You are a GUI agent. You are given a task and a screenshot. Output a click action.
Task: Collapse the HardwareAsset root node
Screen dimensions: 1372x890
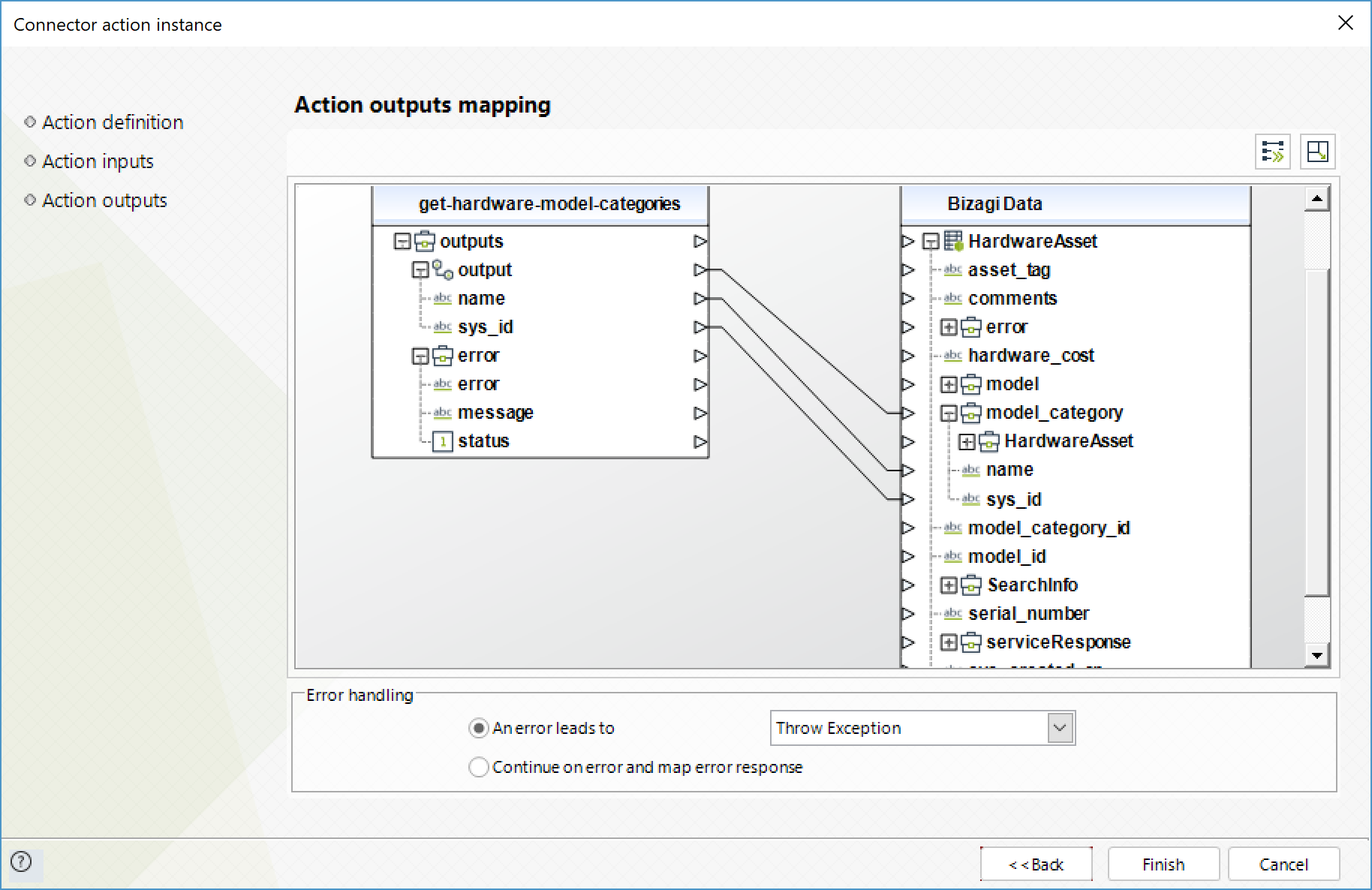[x=931, y=242]
